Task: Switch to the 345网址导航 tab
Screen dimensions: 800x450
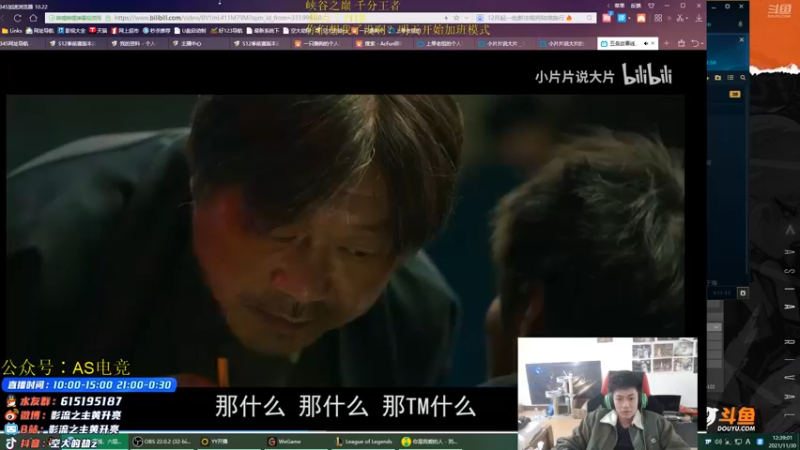Action: click(x=20, y=44)
